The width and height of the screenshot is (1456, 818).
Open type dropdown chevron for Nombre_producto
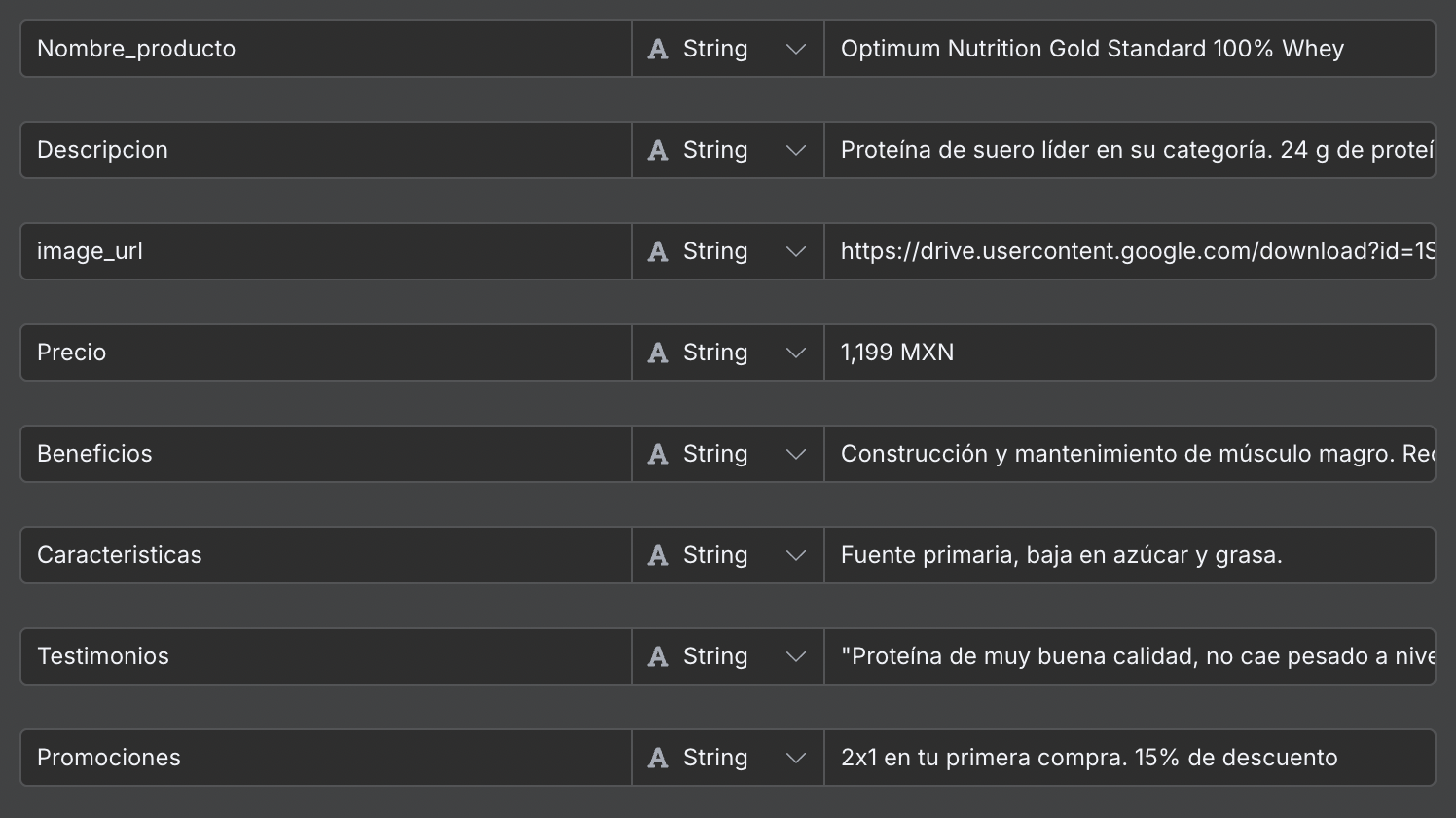[x=795, y=50]
